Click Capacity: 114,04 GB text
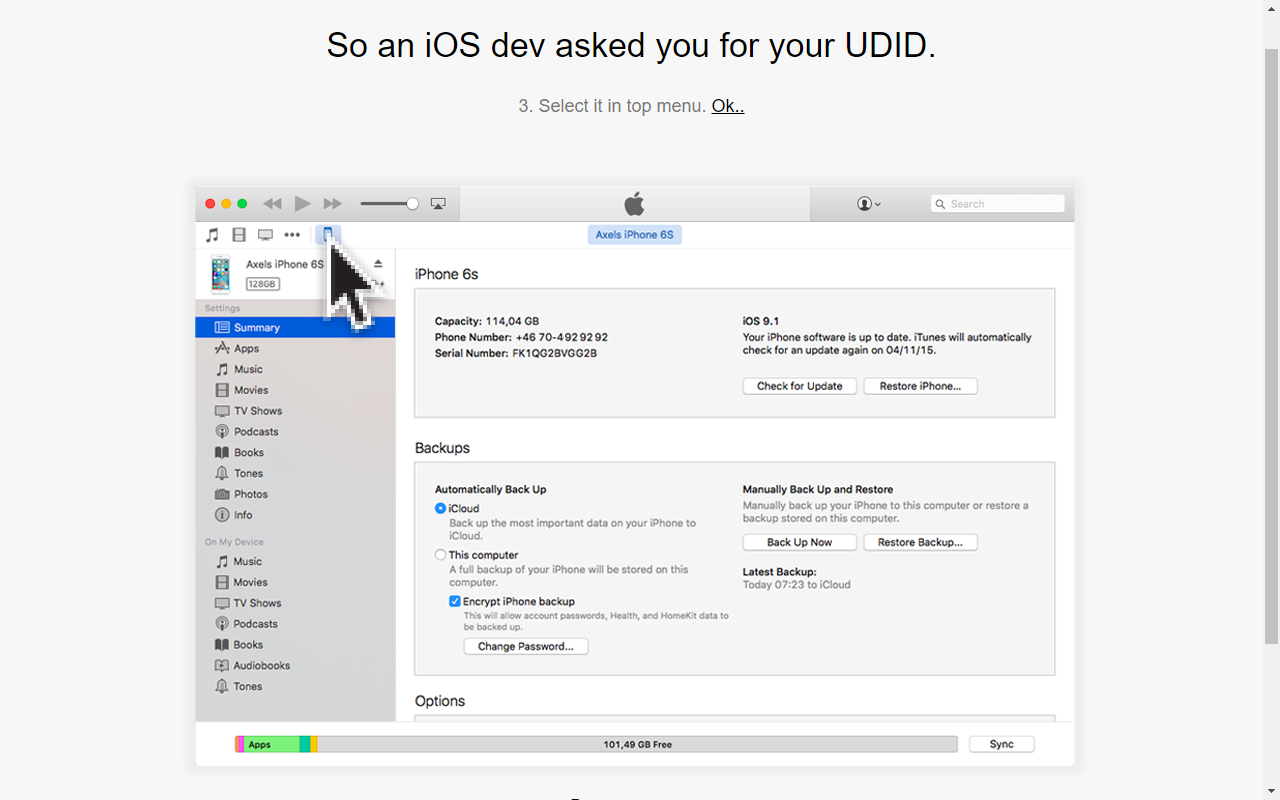 tap(487, 322)
